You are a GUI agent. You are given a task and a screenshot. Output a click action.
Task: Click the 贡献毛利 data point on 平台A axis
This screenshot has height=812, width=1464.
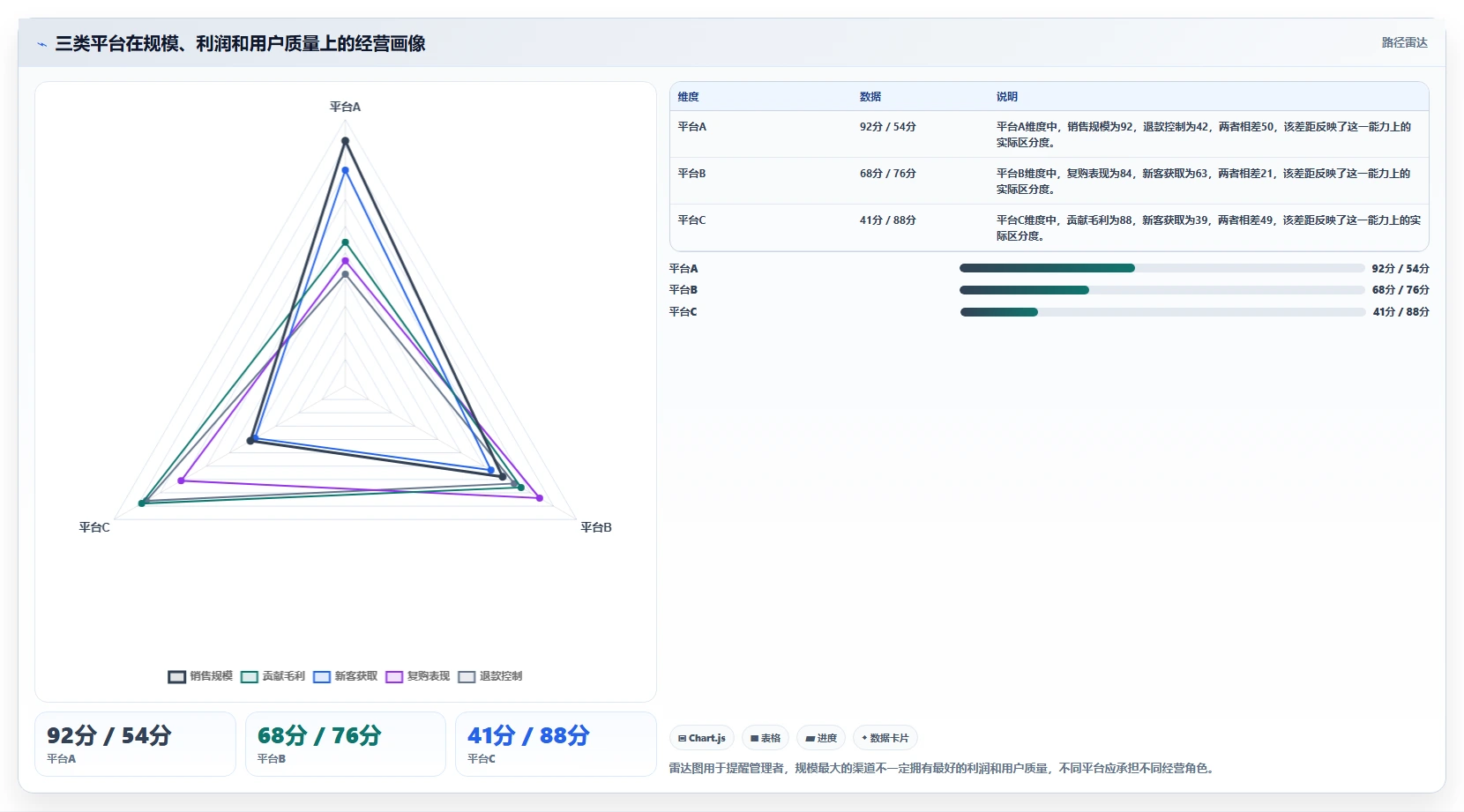coord(345,242)
